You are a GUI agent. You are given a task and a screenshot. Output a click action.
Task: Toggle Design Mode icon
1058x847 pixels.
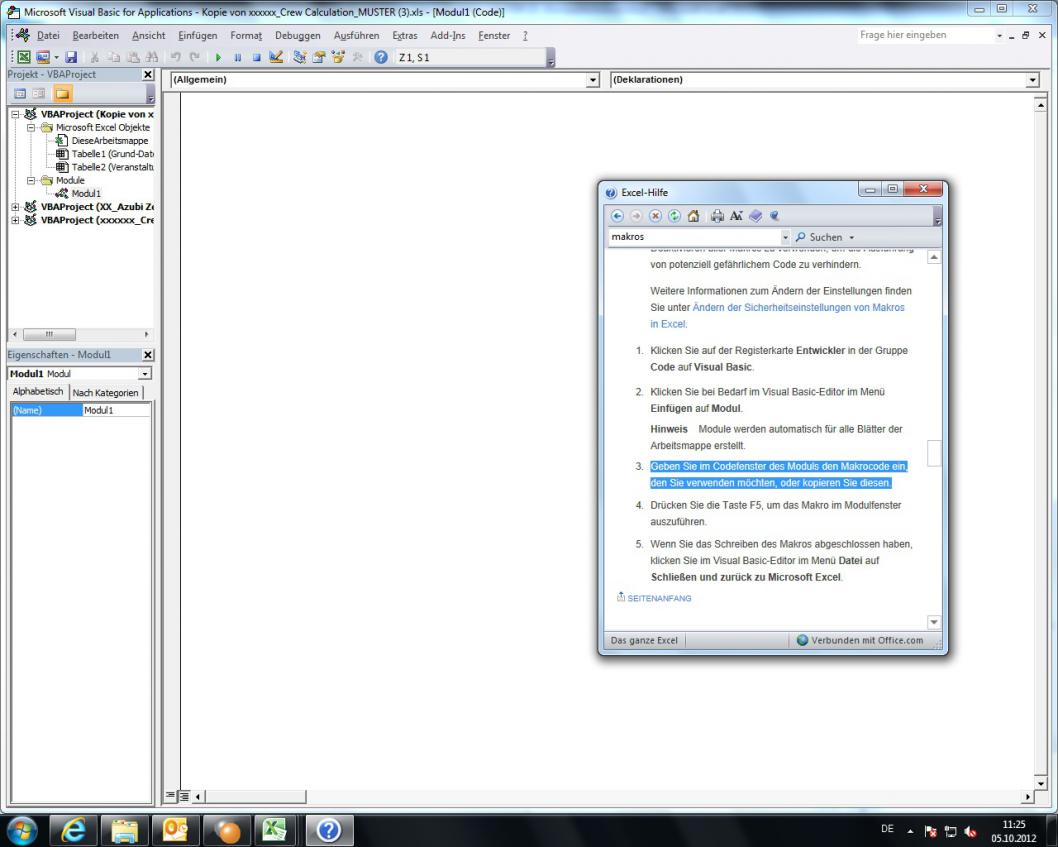click(275, 57)
